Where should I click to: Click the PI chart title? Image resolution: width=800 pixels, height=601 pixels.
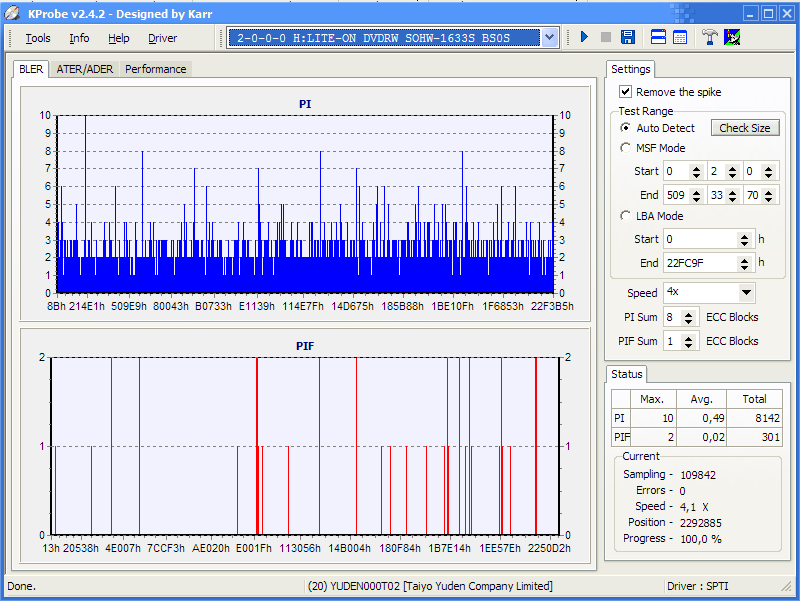pos(305,104)
